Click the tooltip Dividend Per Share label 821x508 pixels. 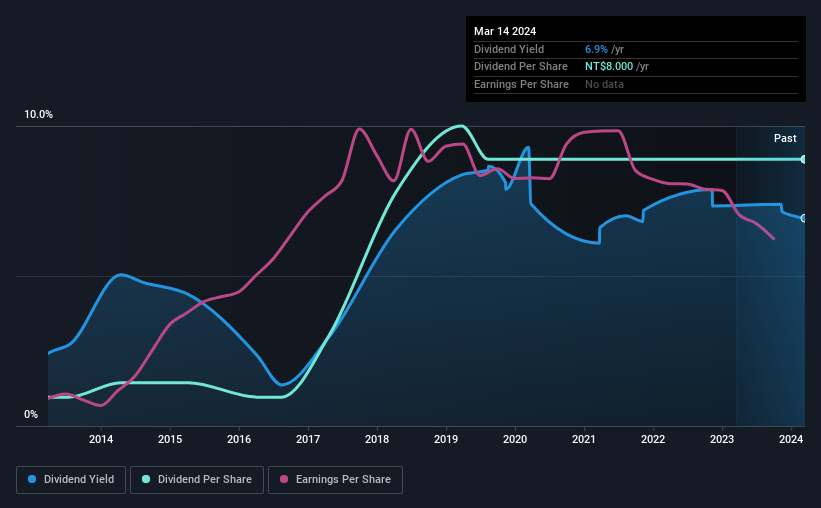pos(521,67)
